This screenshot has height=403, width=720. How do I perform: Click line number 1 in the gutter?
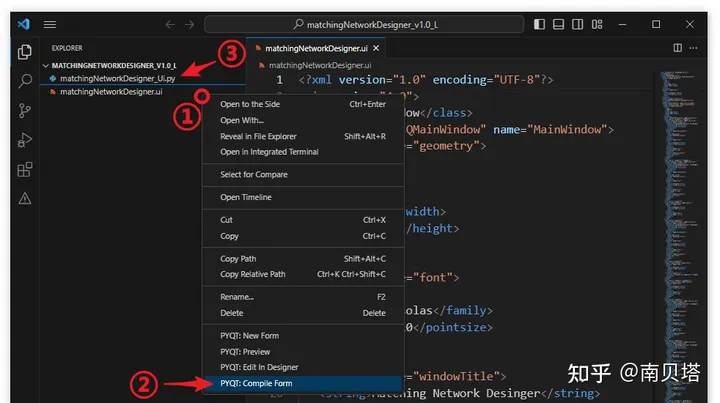[x=279, y=80]
